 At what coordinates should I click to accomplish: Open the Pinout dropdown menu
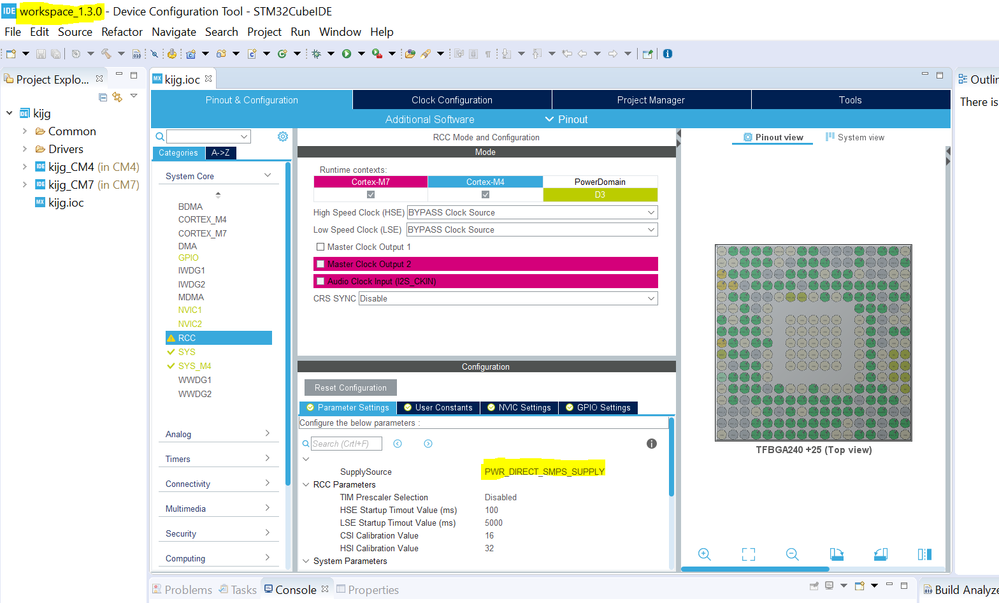(x=566, y=119)
